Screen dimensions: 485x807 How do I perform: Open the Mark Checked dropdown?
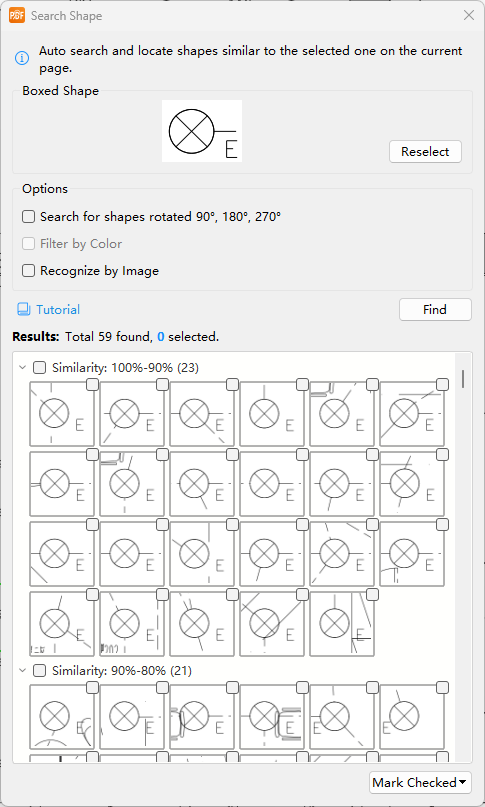click(x=420, y=783)
